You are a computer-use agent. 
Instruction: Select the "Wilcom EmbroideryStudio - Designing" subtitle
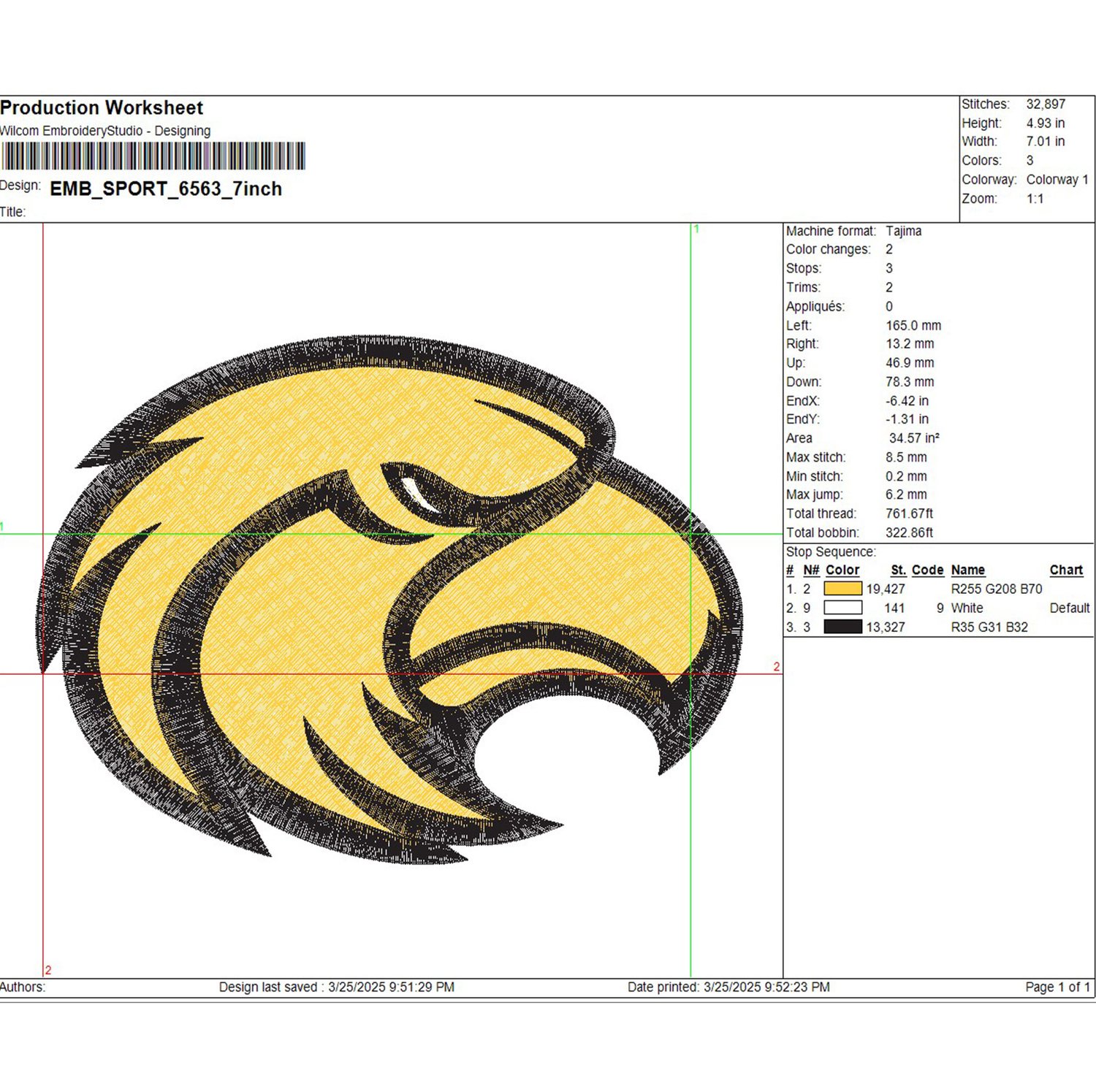[105, 131]
